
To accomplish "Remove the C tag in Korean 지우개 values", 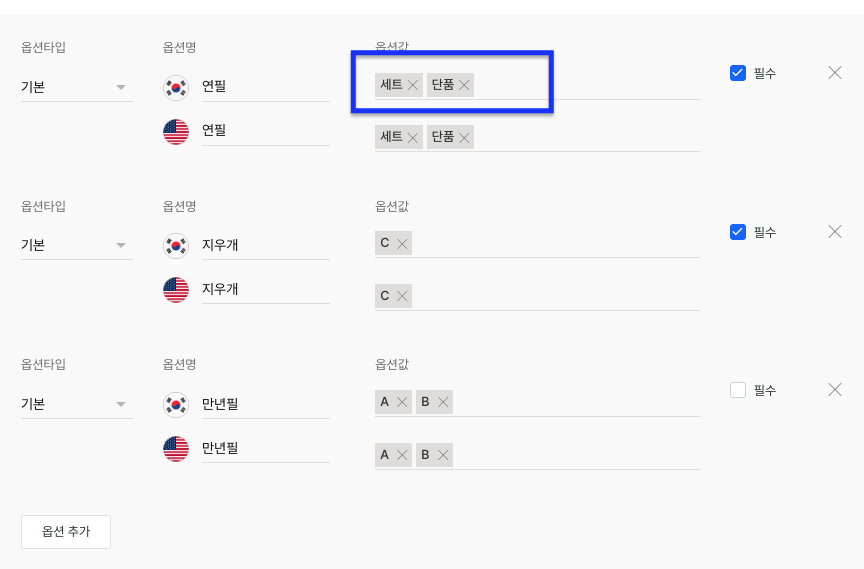I will coord(402,243).
